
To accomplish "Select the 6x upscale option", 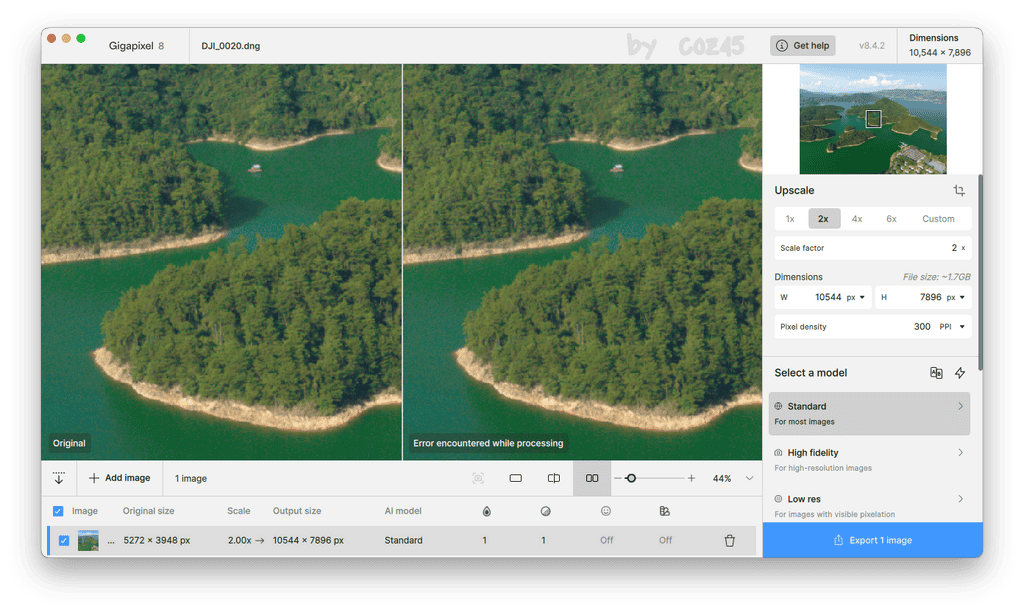I will click(891, 219).
